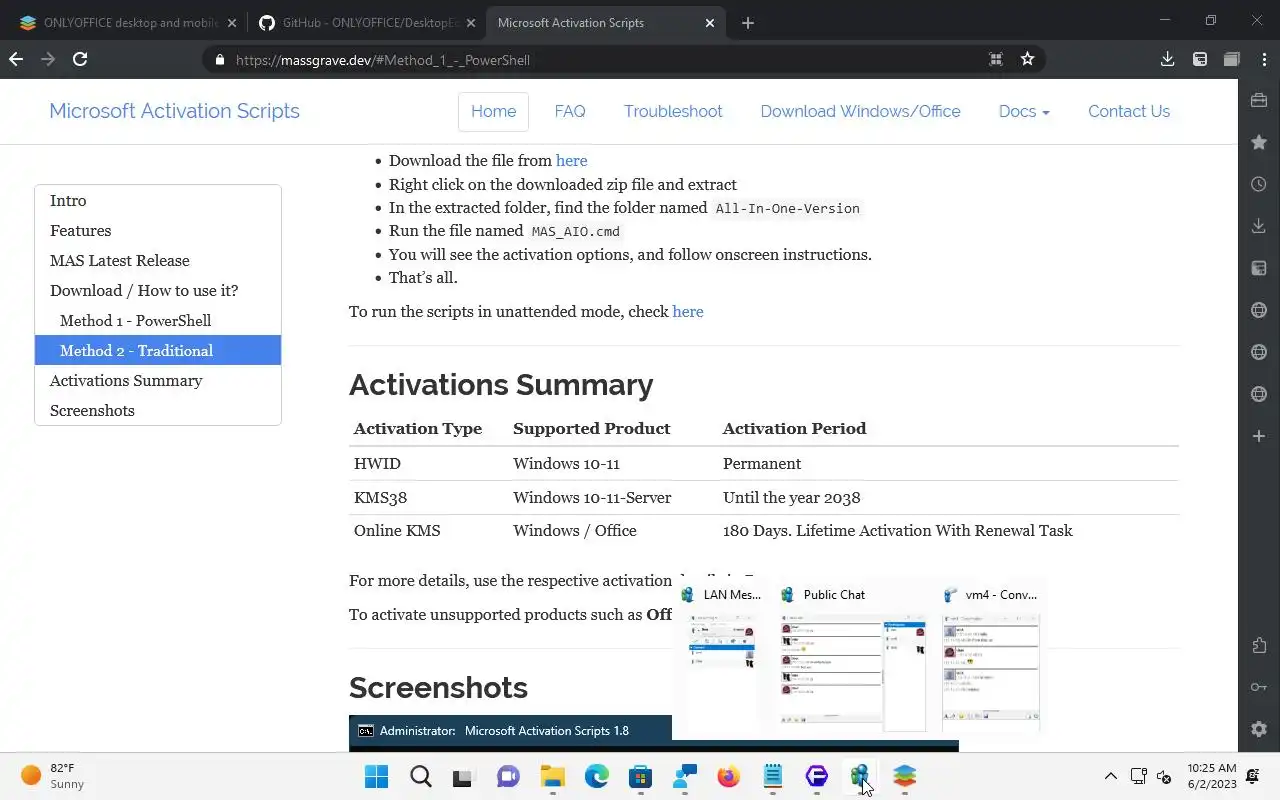Open the Troubleshoot page
Viewport: 1280px width, 800px height.
pos(673,111)
